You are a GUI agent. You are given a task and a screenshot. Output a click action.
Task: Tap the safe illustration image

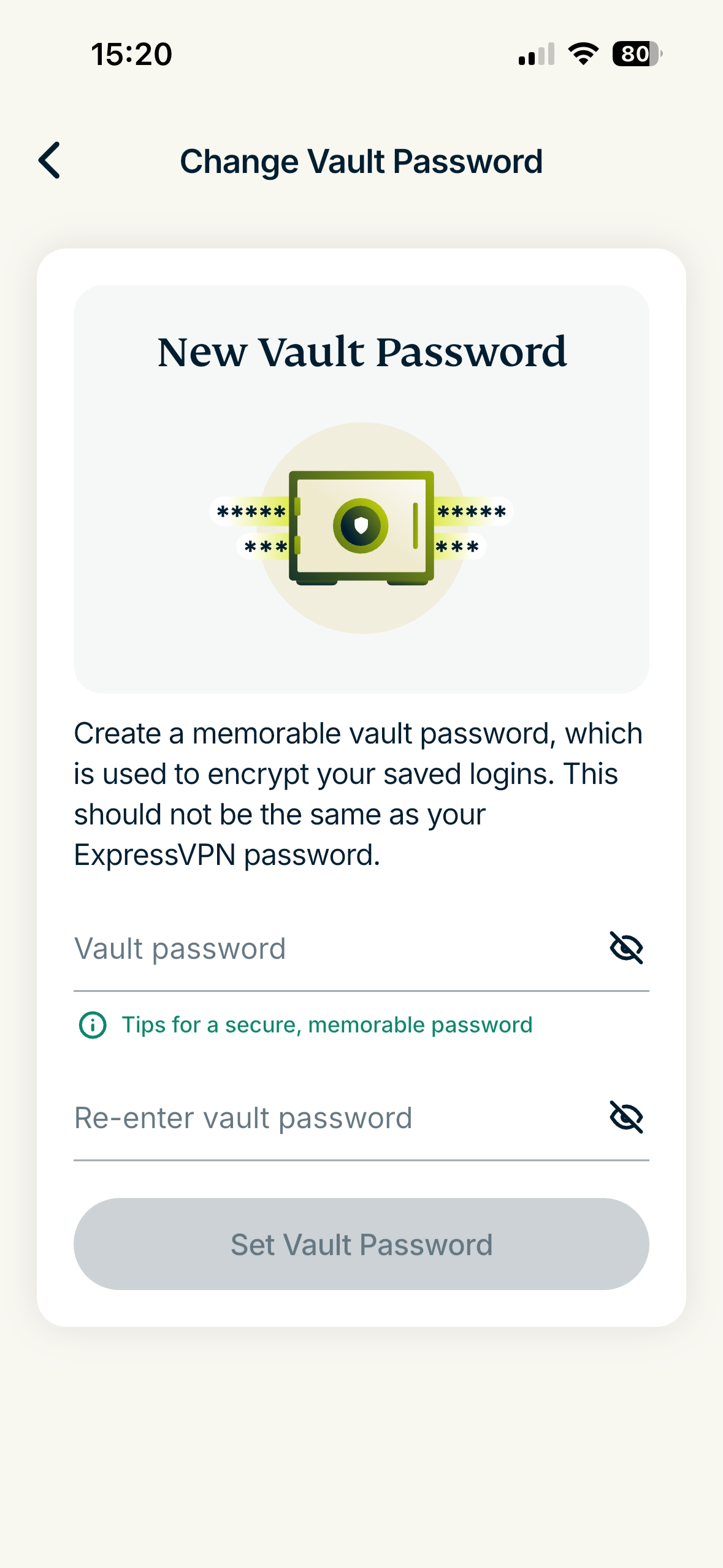tap(361, 528)
